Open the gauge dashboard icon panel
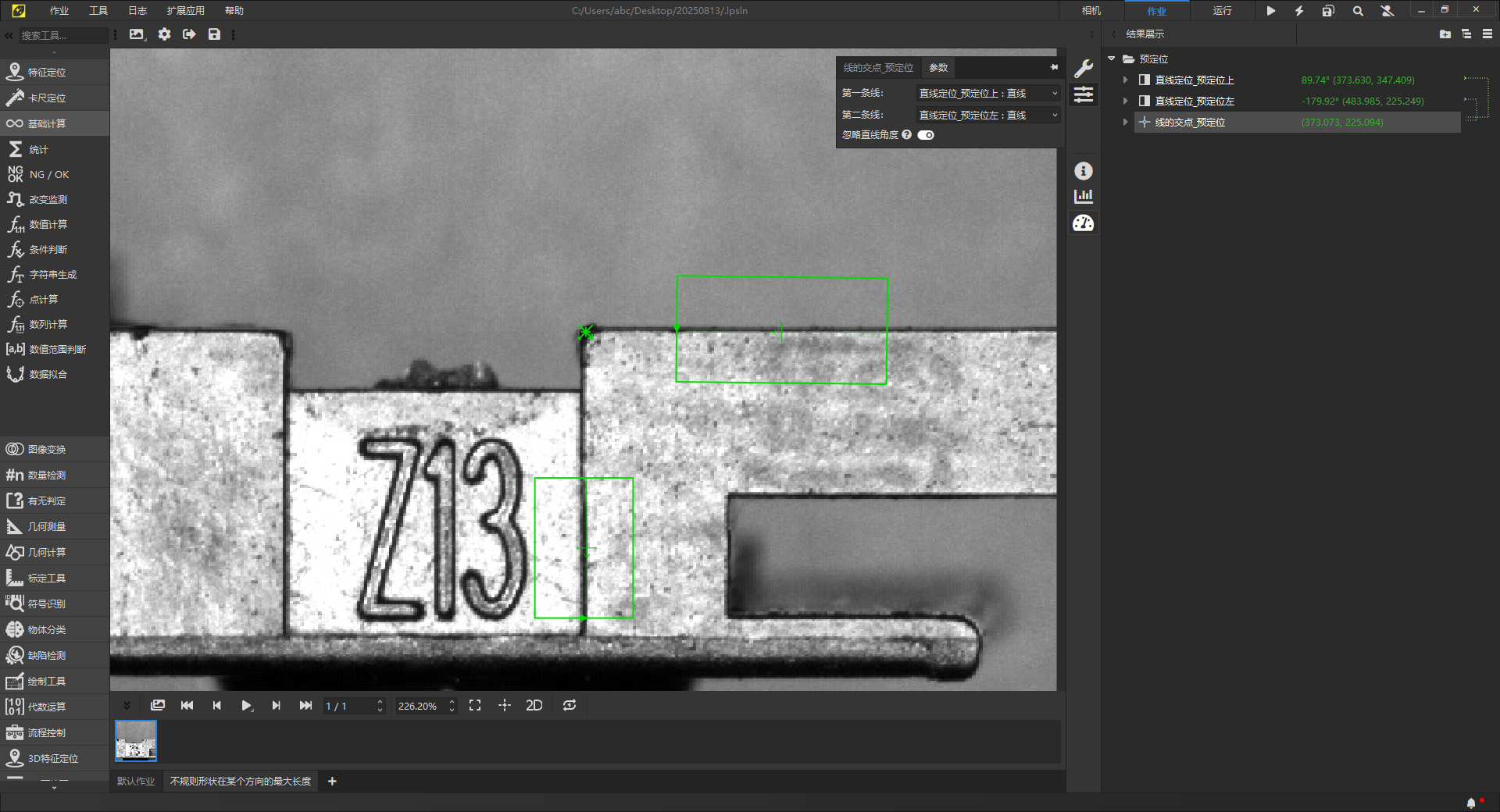Image resolution: width=1500 pixels, height=812 pixels. 1084,224
